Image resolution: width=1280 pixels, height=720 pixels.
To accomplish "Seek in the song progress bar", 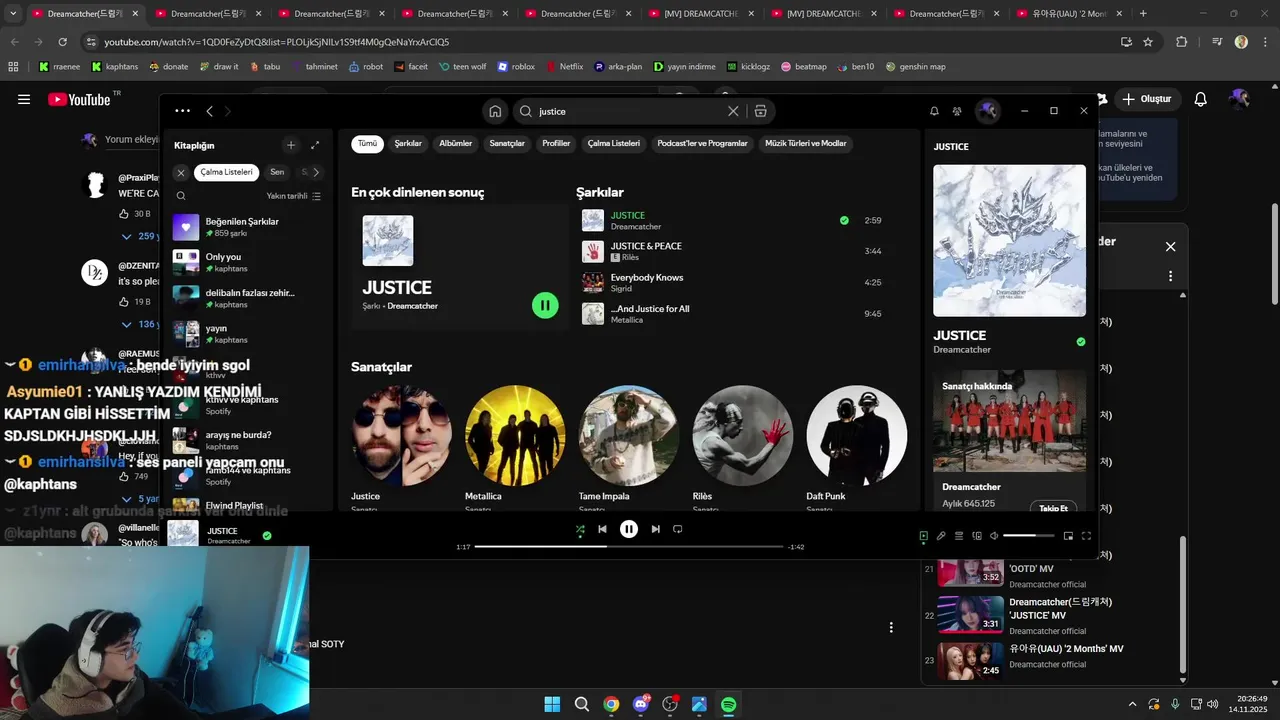I will (629, 547).
